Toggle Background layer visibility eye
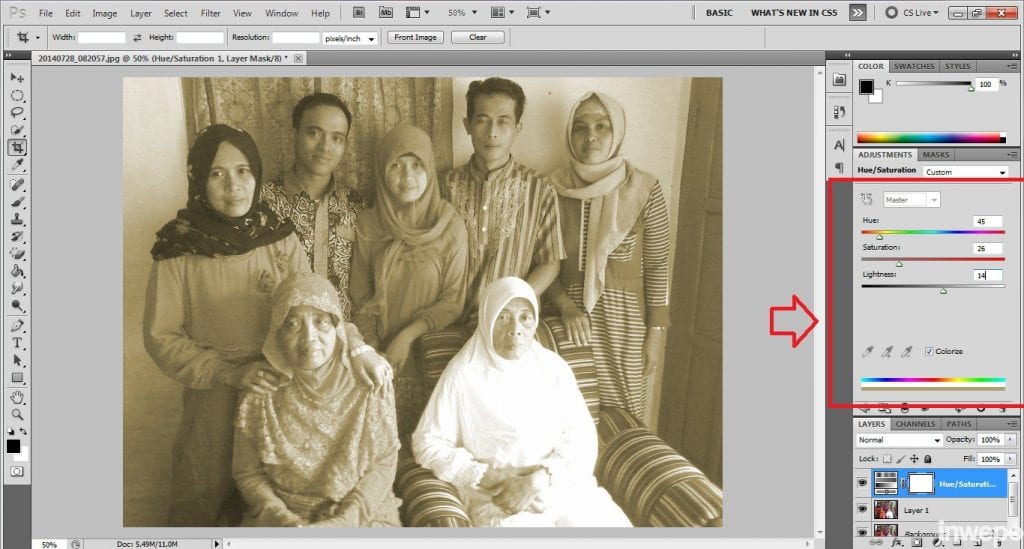1024x549 pixels. click(x=862, y=532)
